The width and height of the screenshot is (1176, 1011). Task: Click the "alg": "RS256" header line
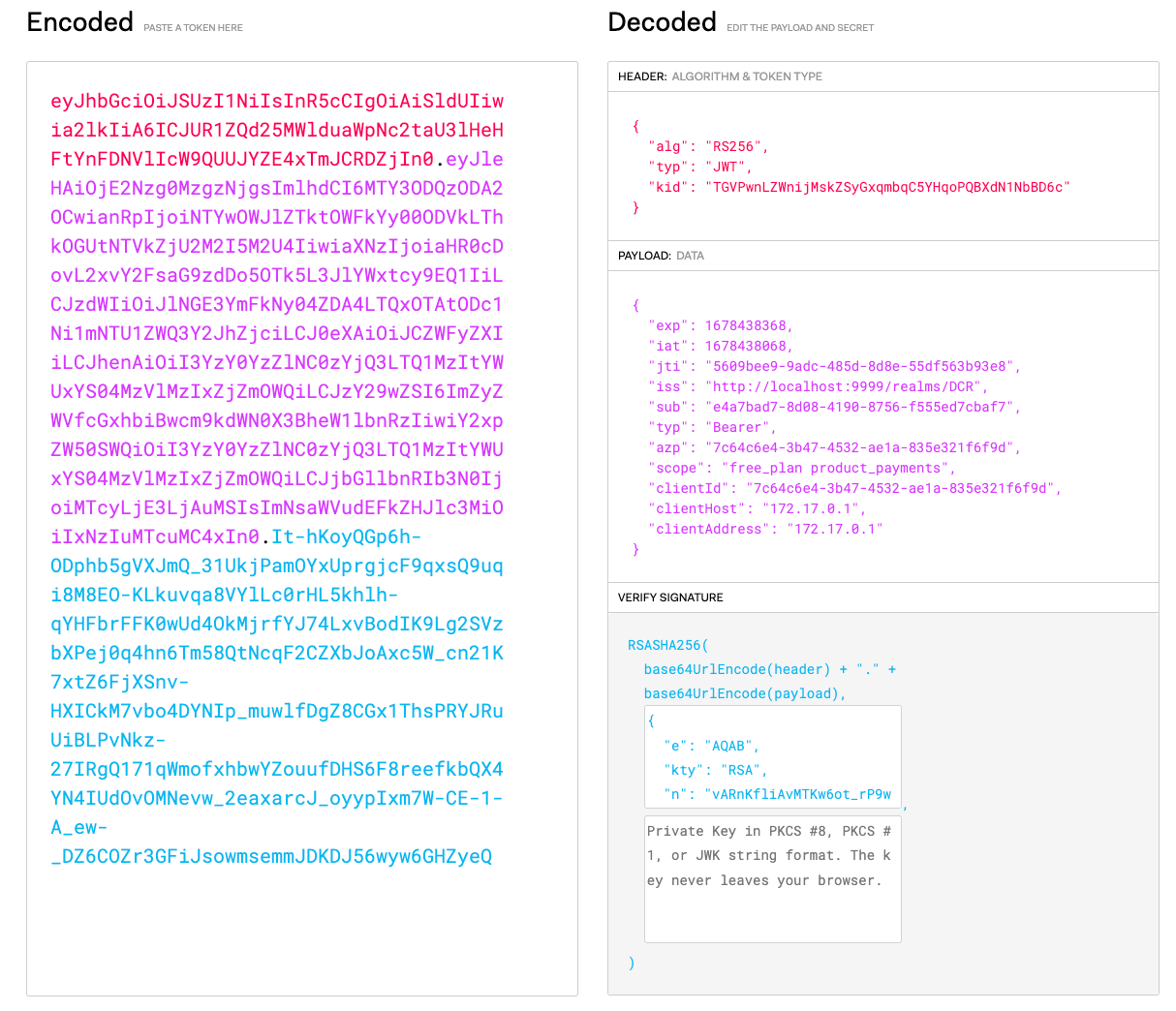click(708, 147)
